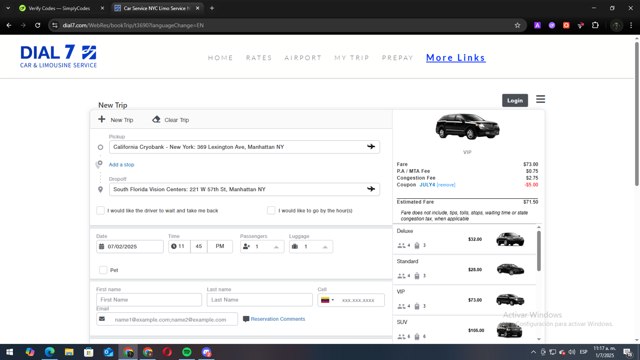The image size is (640, 360).
Task: Open MY TRIP in navigation menu
Action: click(351, 58)
